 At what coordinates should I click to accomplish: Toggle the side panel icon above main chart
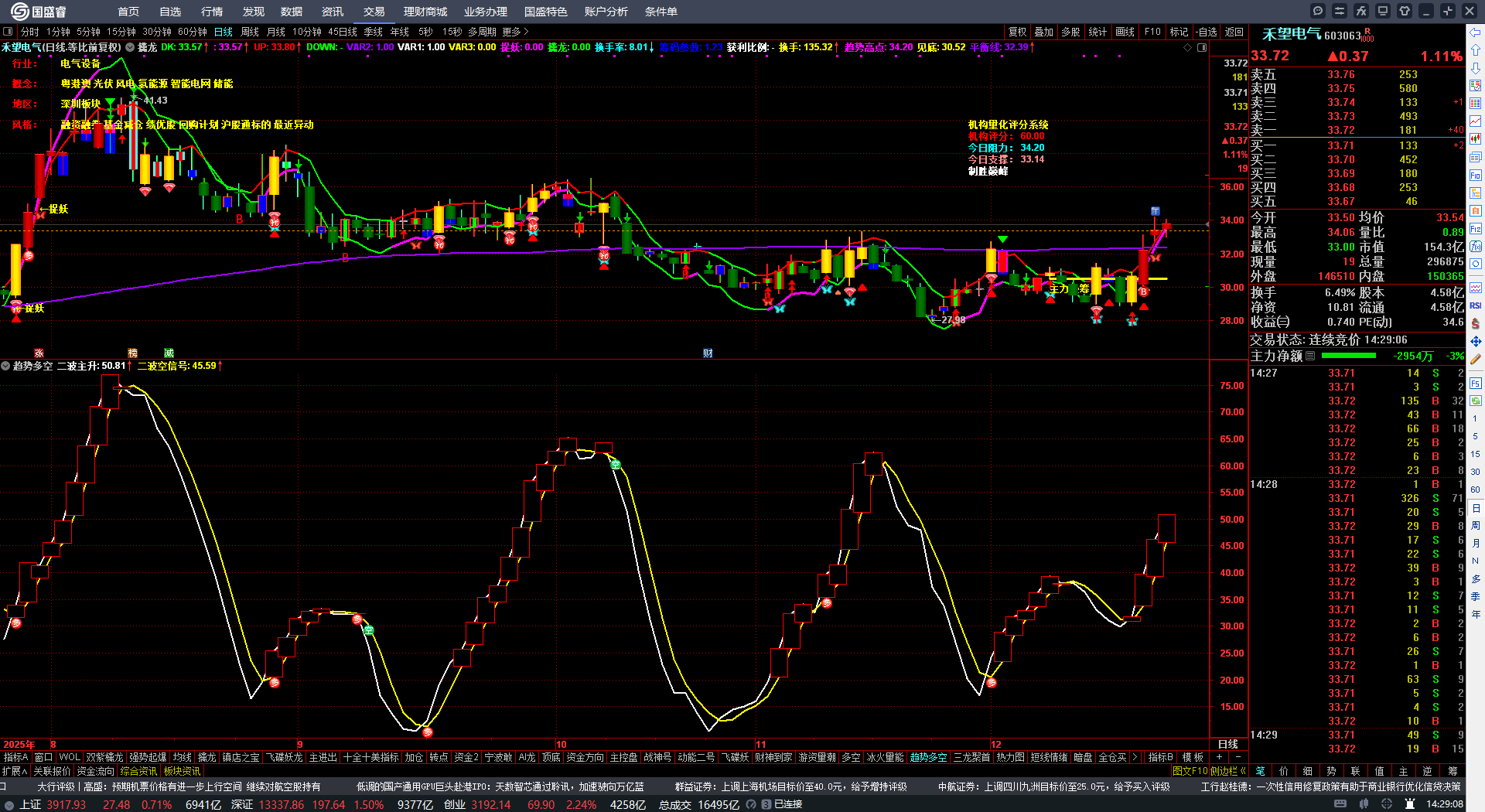coord(1202,47)
